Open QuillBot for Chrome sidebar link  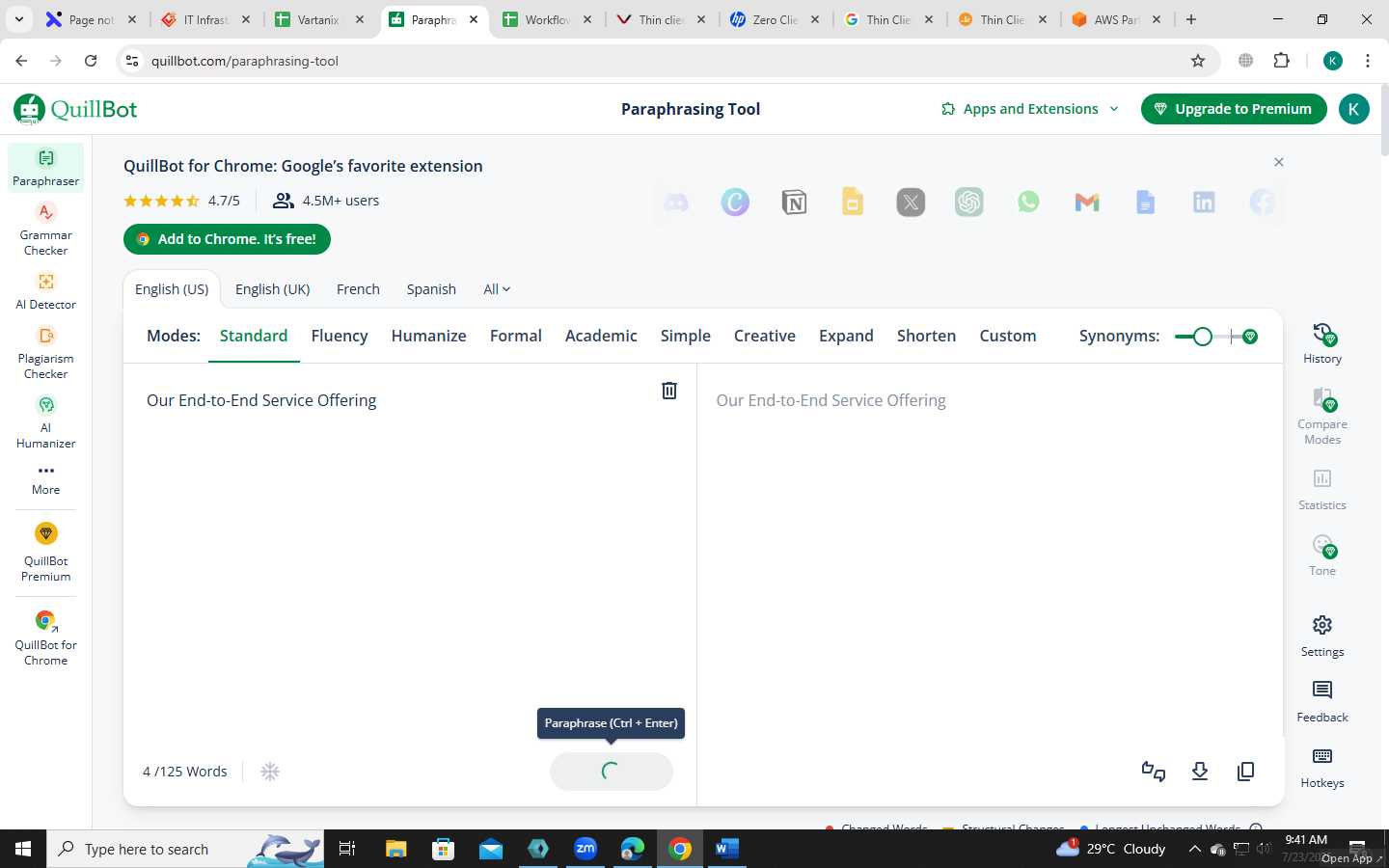point(45,637)
